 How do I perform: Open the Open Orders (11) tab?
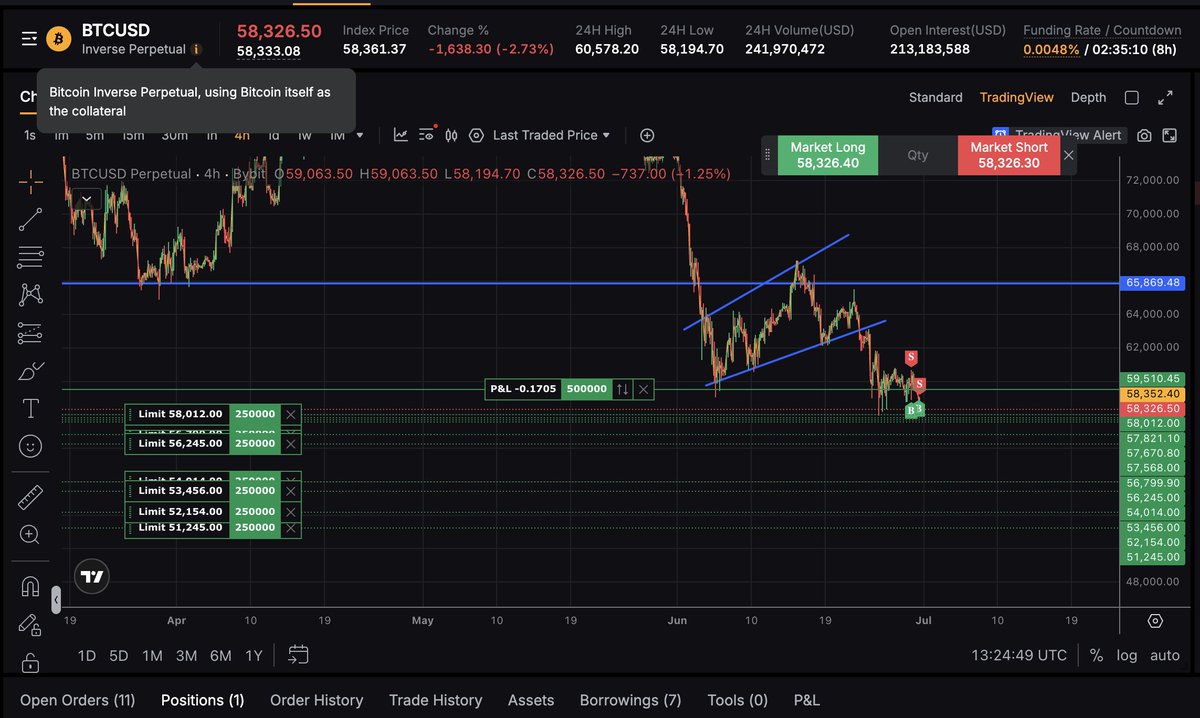[x=77, y=700]
